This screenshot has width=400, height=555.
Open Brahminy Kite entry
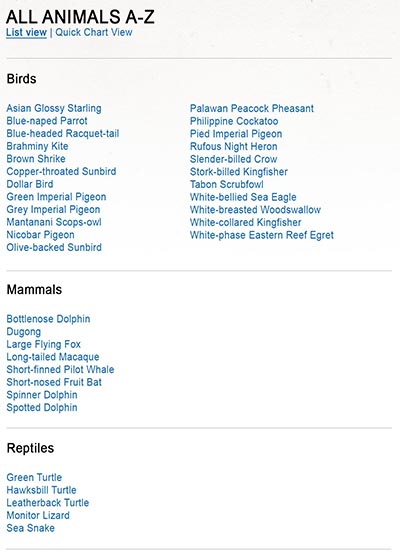[x=37, y=146]
